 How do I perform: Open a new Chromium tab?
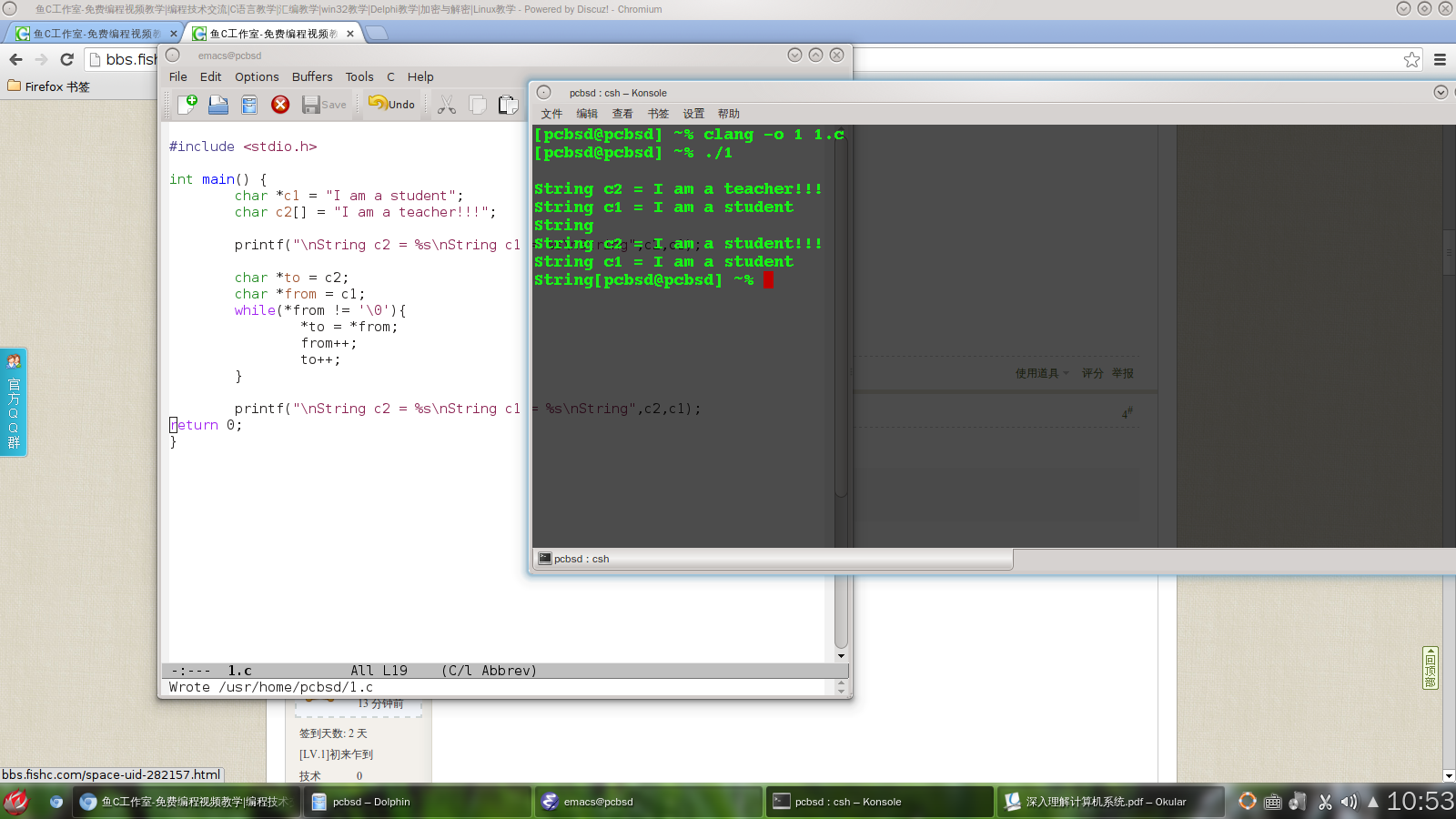click(x=377, y=33)
